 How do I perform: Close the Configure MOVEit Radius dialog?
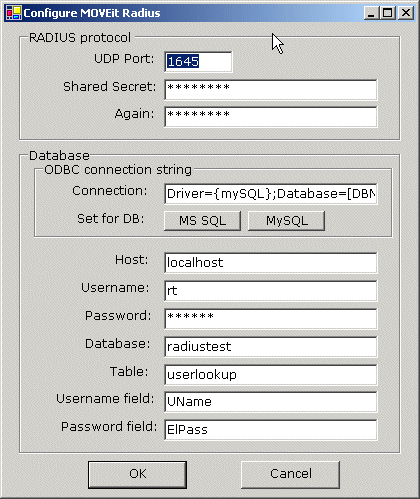coord(406,13)
